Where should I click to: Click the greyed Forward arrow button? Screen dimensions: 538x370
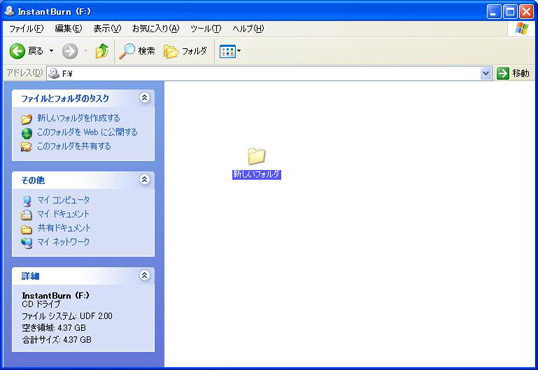(70, 51)
